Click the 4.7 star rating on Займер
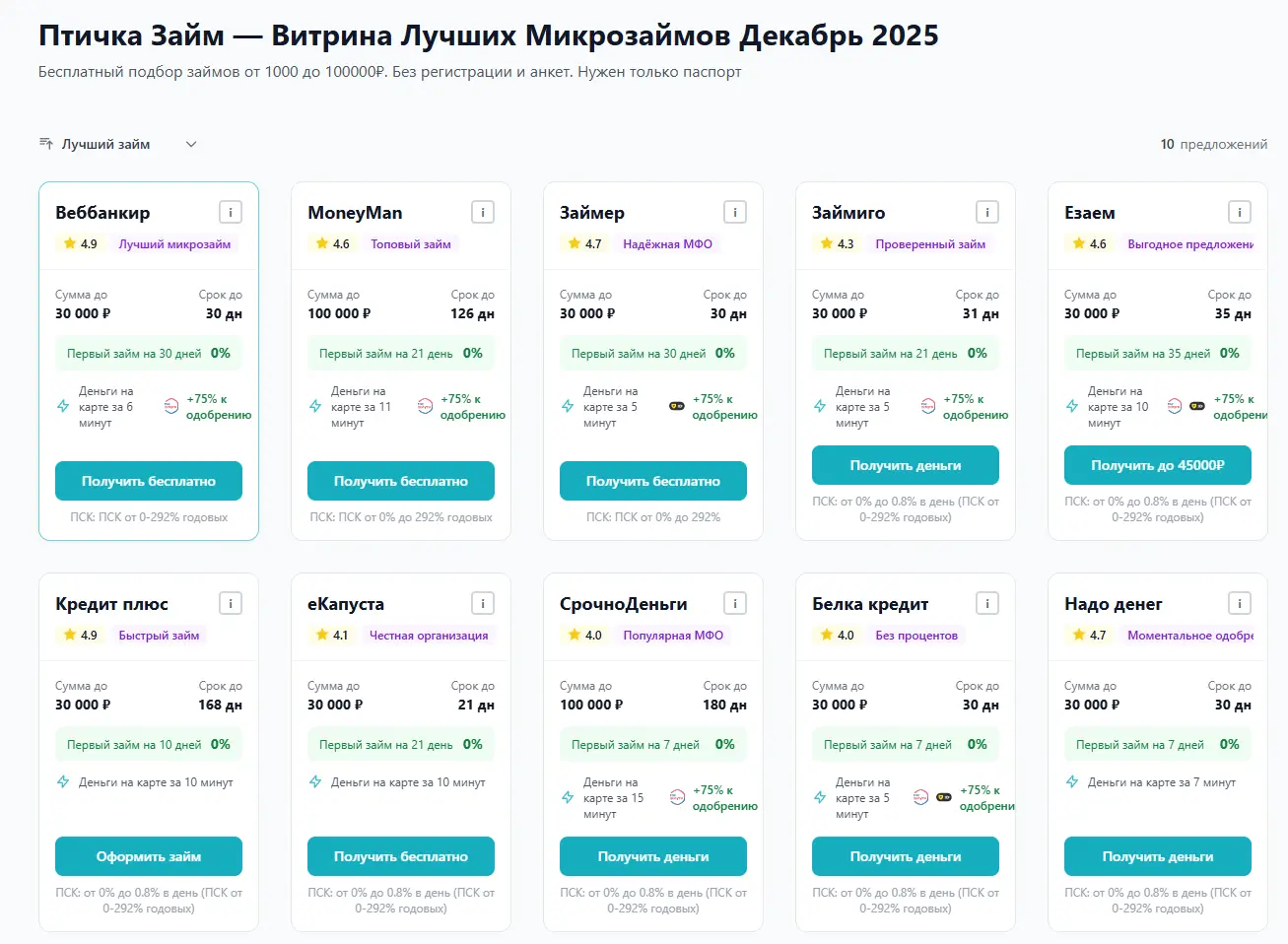Screen dimensions: 1288x944 pos(585,244)
